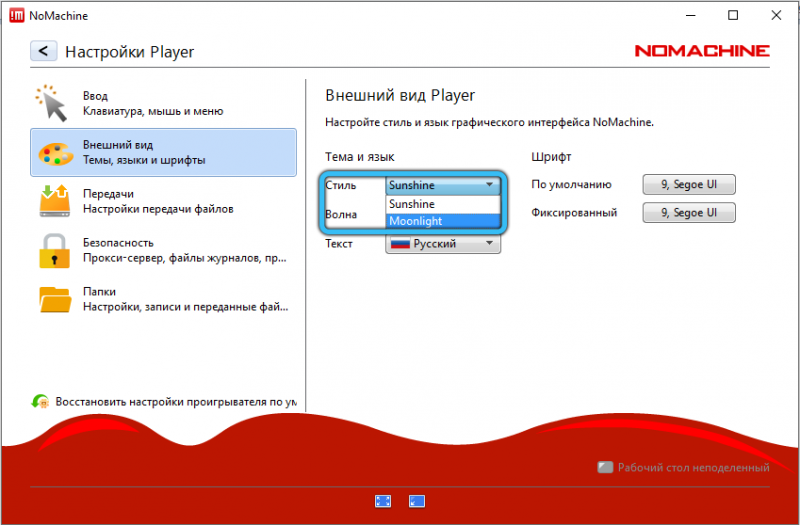This screenshot has width=800, height=525.
Task: Open the По умолчанию font button
Action: click(x=689, y=185)
